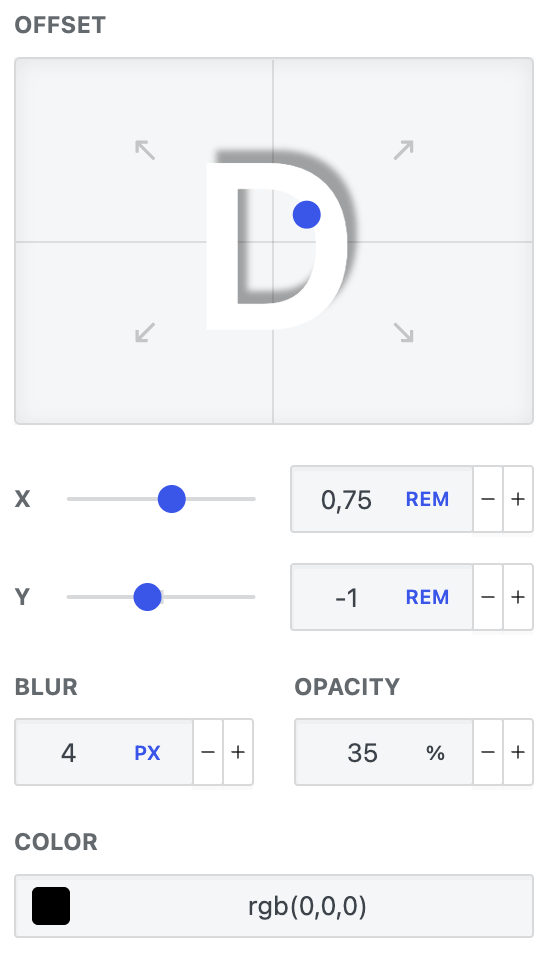The width and height of the screenshot is (552, 956).
Task: Click the rgb(0,0,0) color value field
Action: point(274,906)
